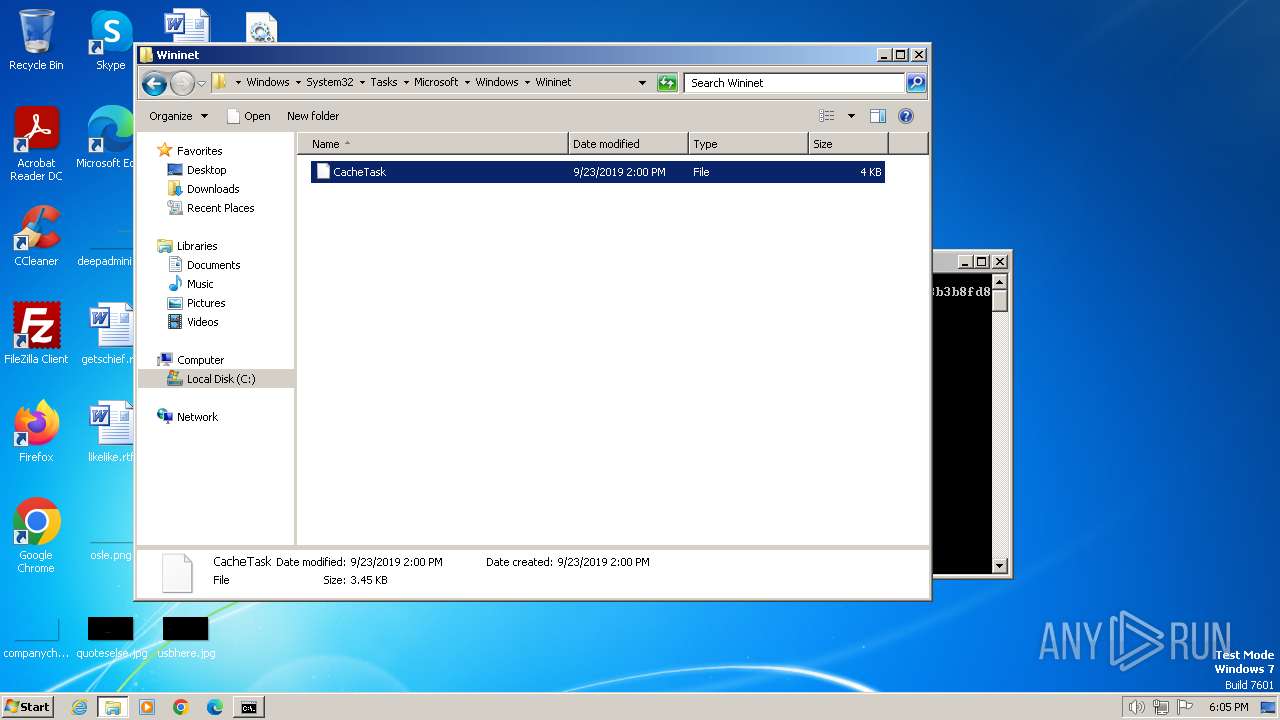Open the Videos library
The height and width of the screenshot is (720, 1280).
[x=202, y=322]
